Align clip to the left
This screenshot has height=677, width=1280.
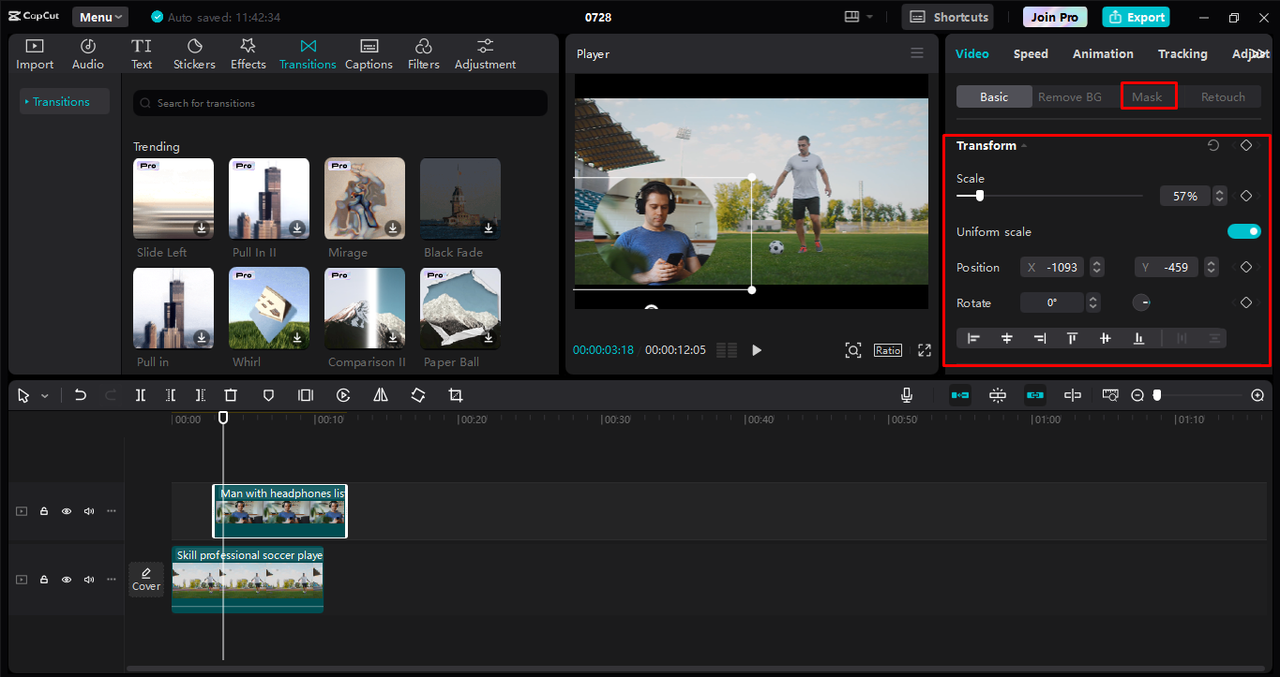974,339
